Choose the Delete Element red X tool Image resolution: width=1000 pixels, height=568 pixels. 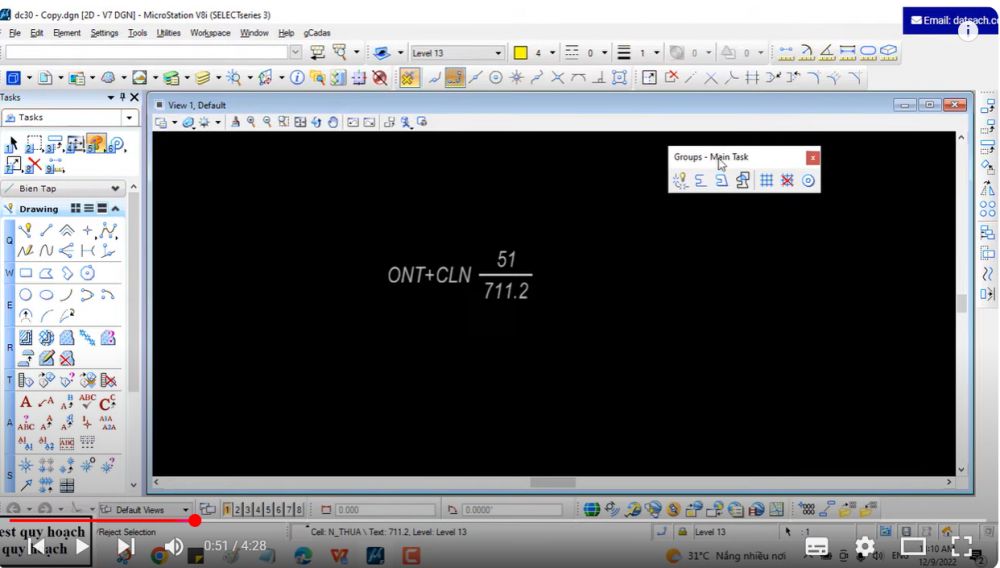pyautogui.click(x=34, y=165)
